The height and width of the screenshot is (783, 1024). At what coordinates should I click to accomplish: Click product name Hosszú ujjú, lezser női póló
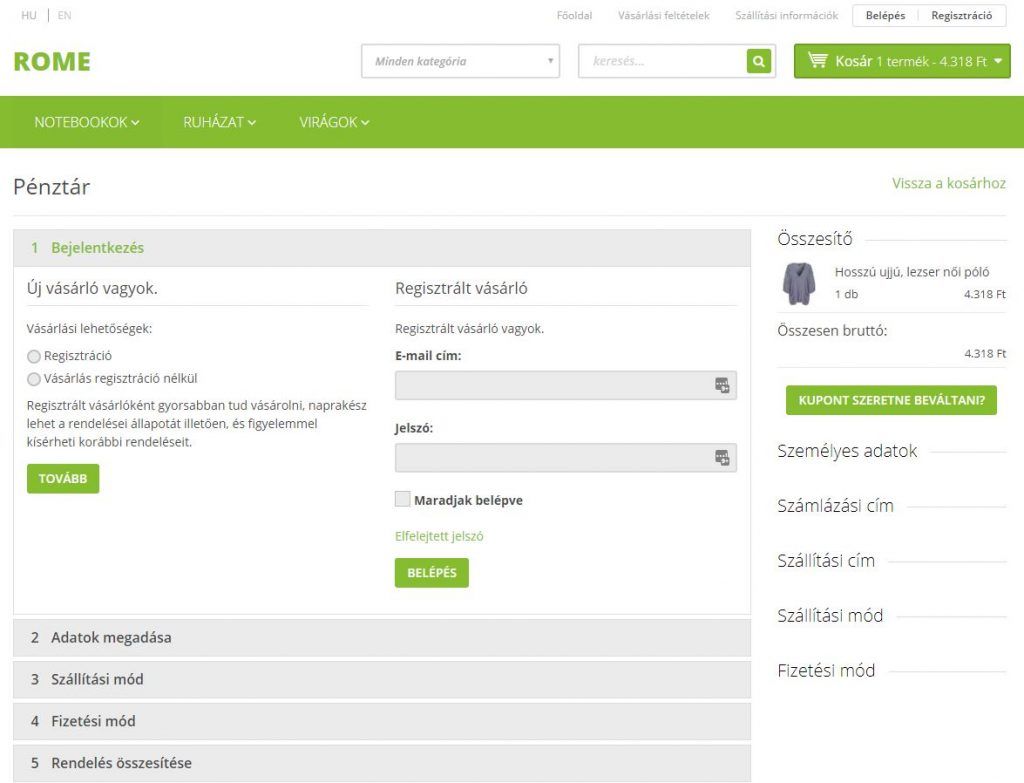pos(912,272)
